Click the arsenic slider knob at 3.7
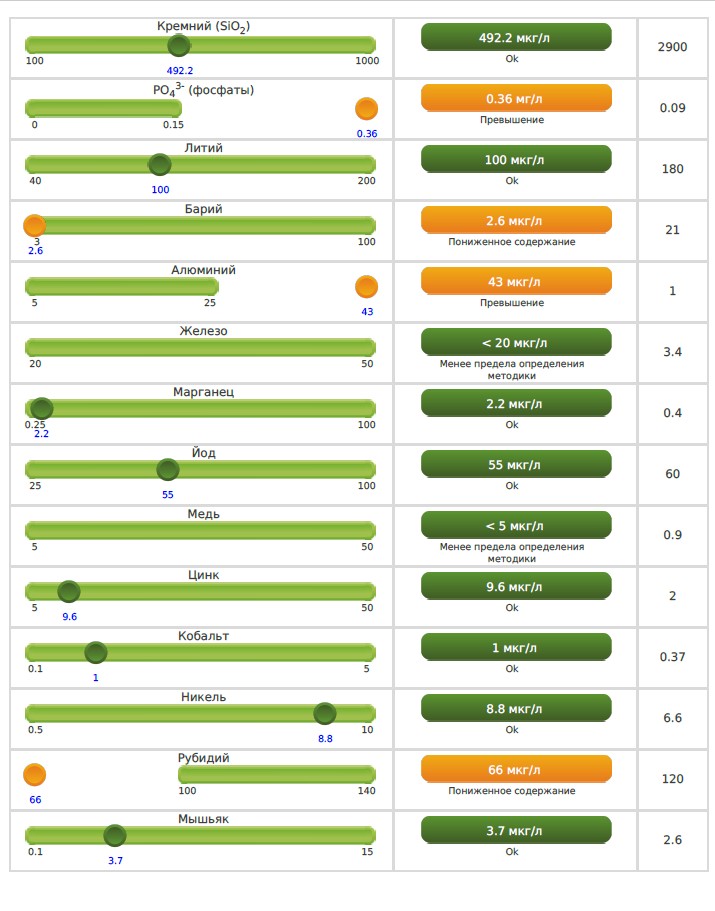Viewport: 715px width, 911px height. (x=115, y=835)
